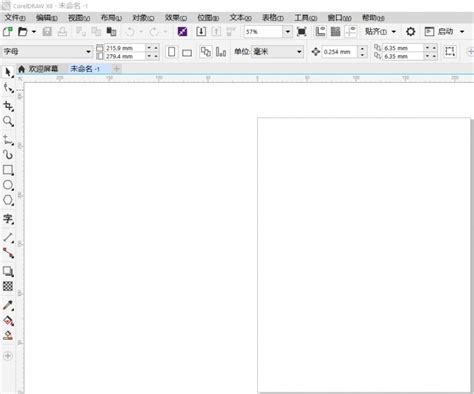
Task: Open the 帮助 (Help) menu
Action: point(373,18)
